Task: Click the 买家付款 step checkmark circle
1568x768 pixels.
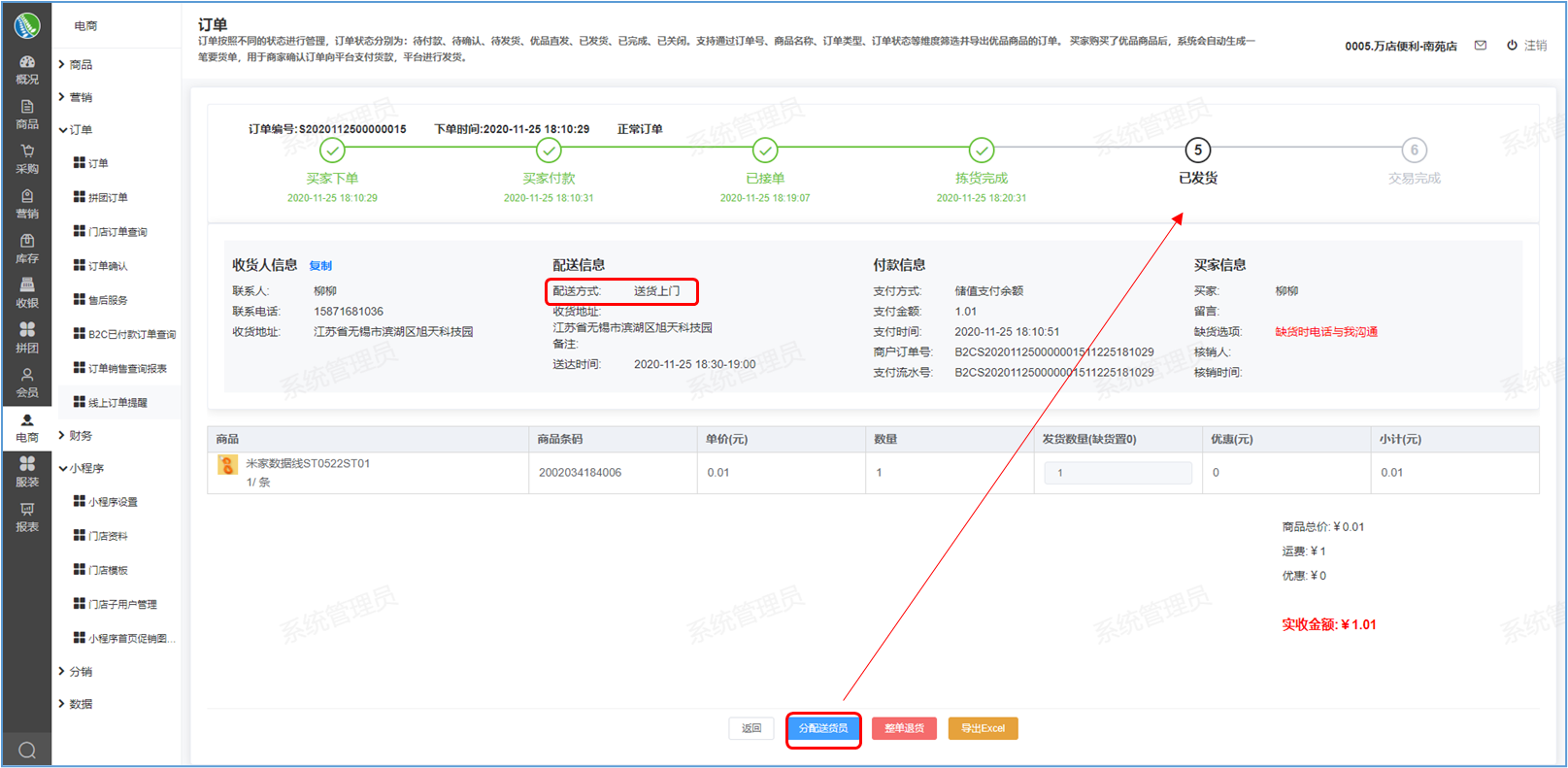Action: 549,150
